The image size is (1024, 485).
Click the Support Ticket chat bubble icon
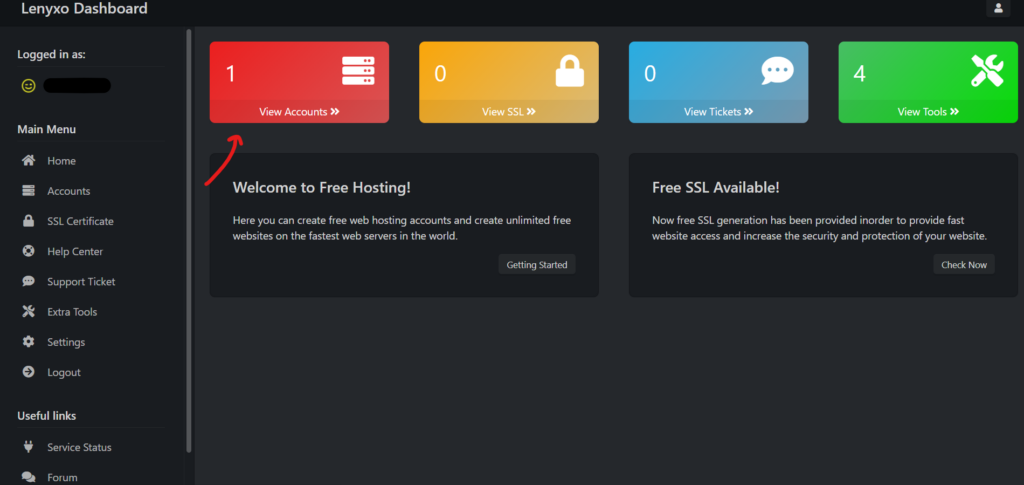click(x=28, y=281)
